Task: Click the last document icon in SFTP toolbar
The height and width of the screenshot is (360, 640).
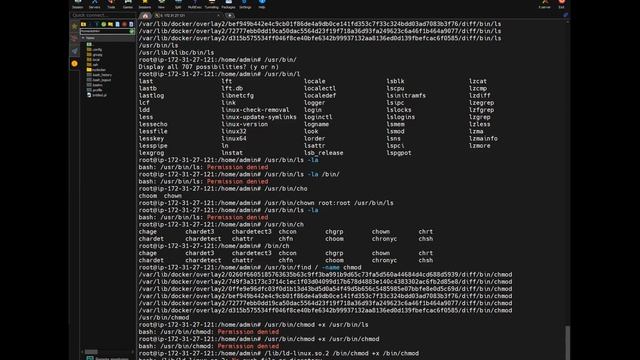Action: click(x=131, y=24)
